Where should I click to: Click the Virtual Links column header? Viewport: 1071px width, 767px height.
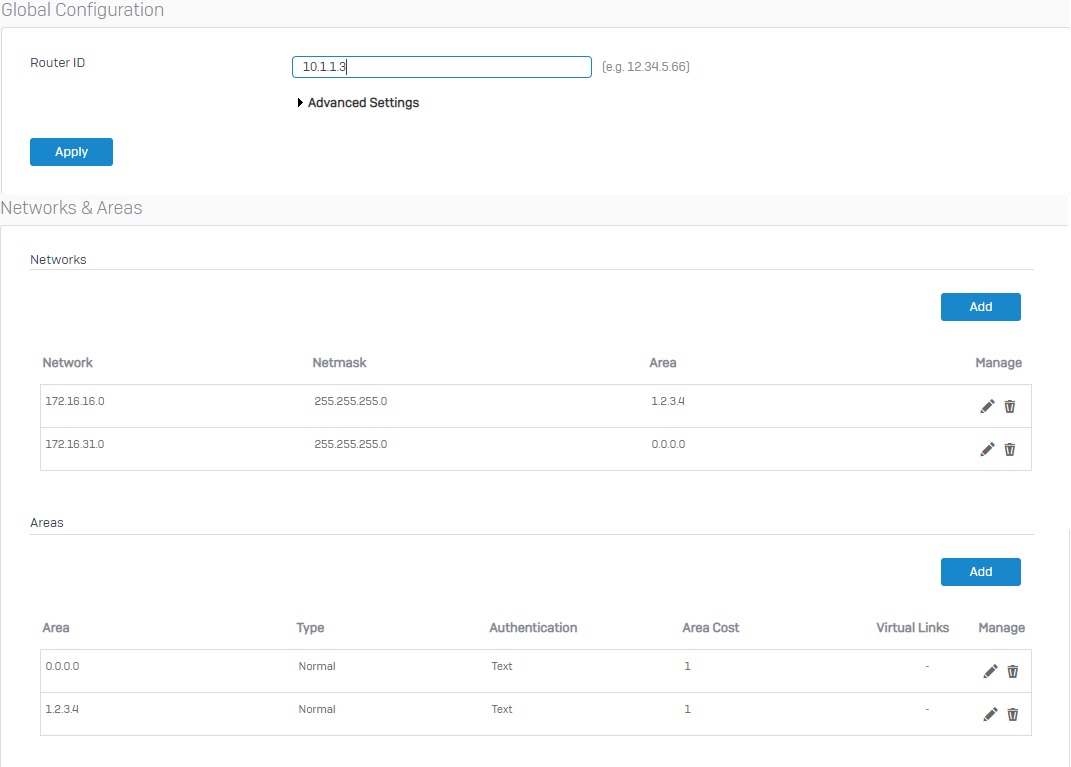(x=913, y=628)
